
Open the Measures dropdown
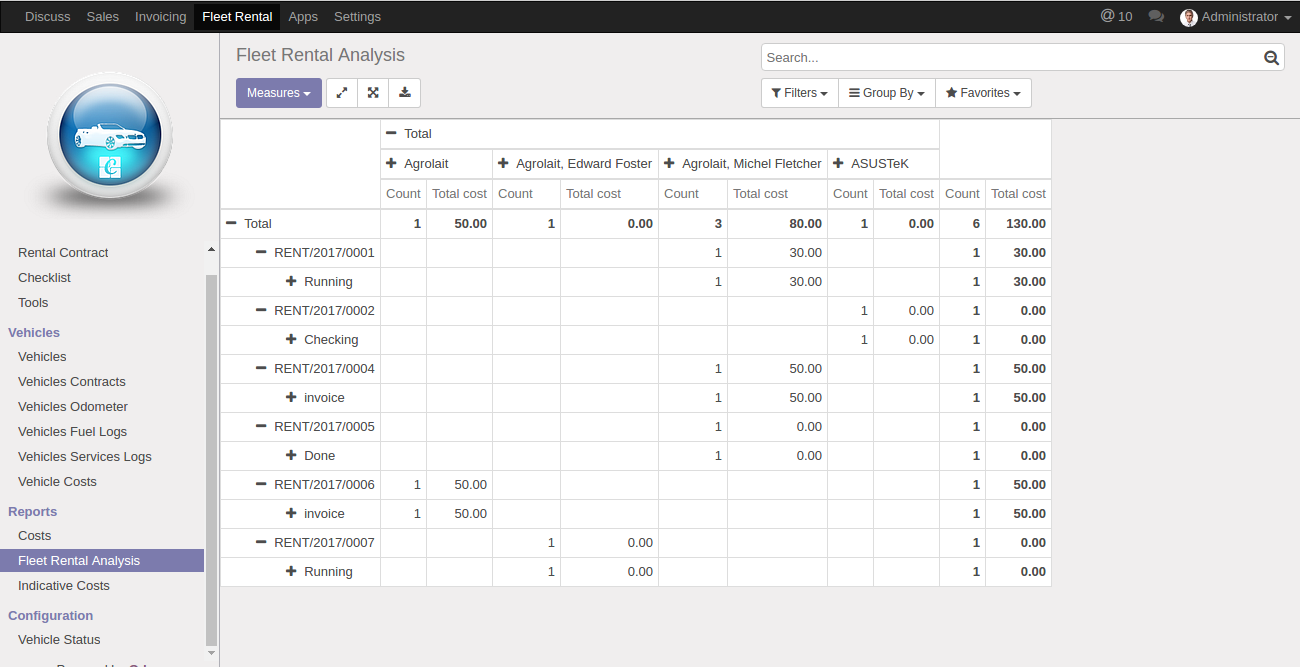click(278, 92)
